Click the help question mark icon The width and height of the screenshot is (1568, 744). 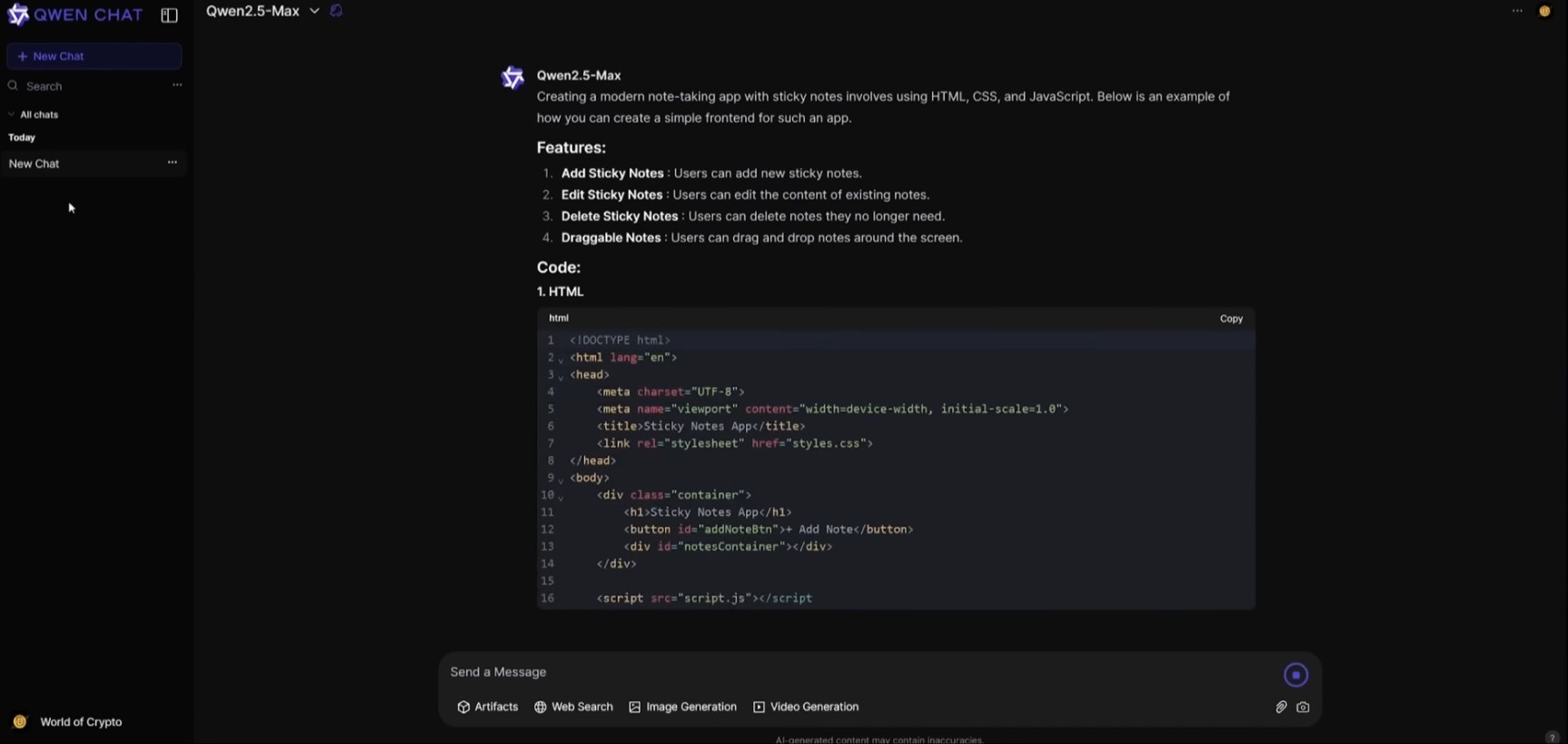click(1552, 737)
